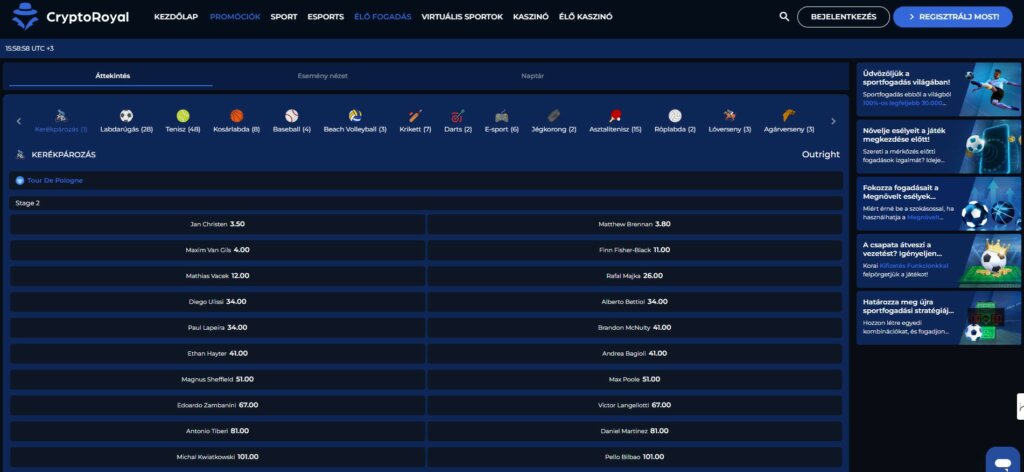Click the CryptoRoyal logo
Viewport: 1024px width, 472px height.
pos(71,17)
